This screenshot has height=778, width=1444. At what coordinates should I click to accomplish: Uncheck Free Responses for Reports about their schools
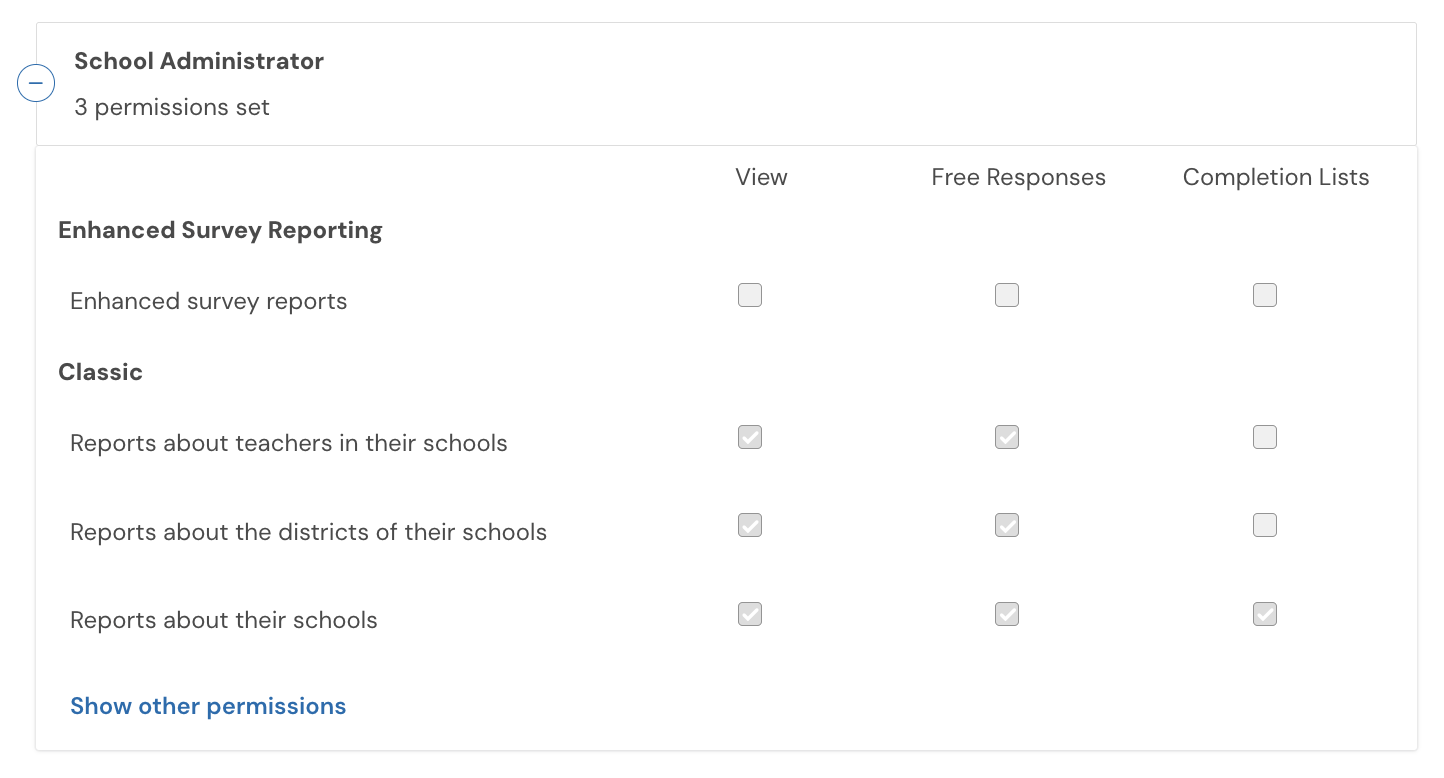tap(1007, 614)
